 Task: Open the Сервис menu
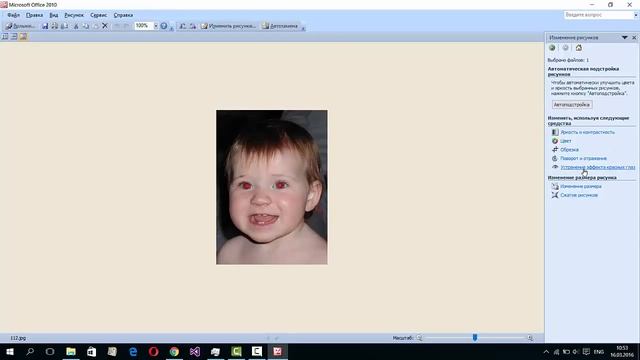pos(98,15)
